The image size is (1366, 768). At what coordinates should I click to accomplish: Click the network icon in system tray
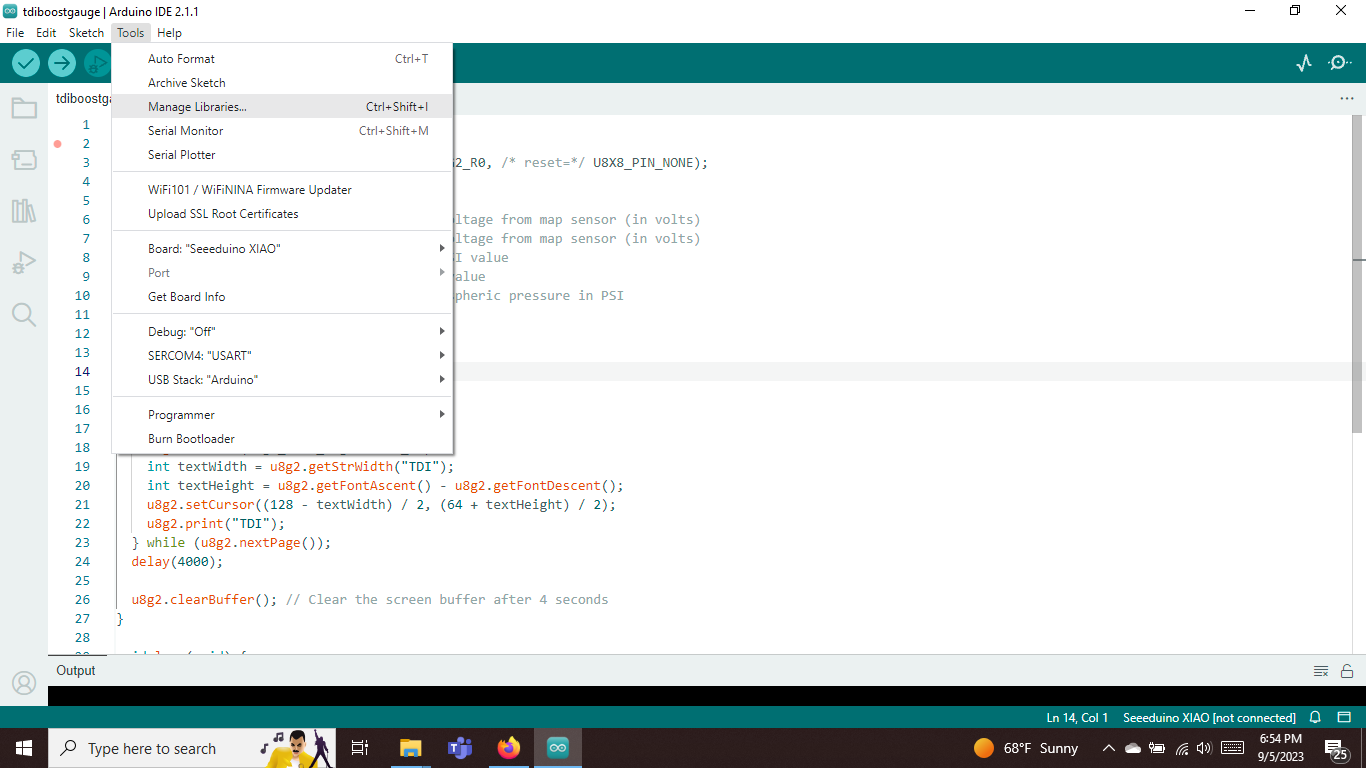(1182, 748)
